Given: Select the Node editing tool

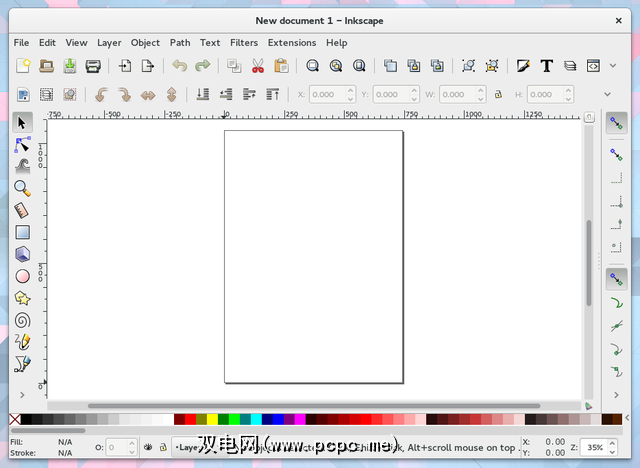Looking at the screenshot, I should tap(22, 144).
